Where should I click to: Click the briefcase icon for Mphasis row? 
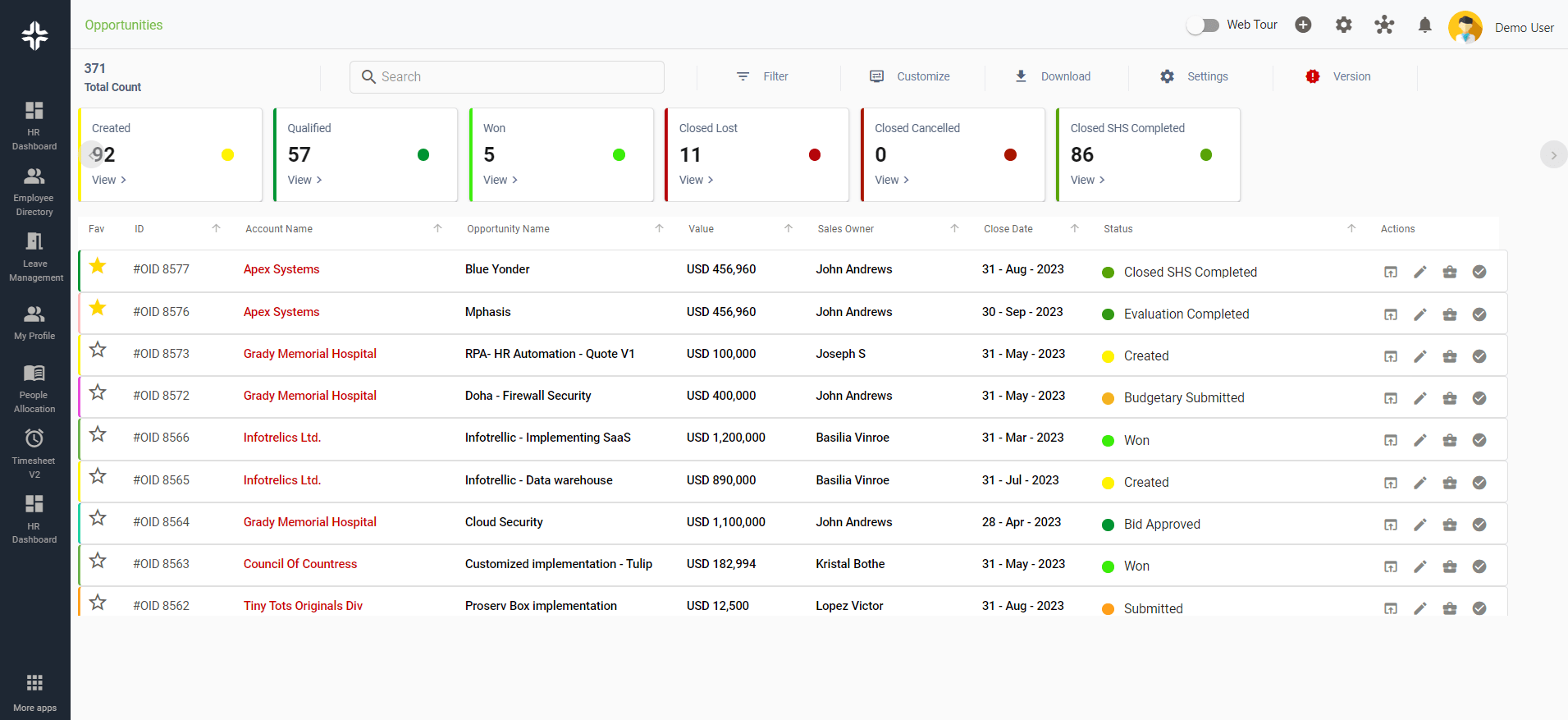click(x=1450, y=314)
